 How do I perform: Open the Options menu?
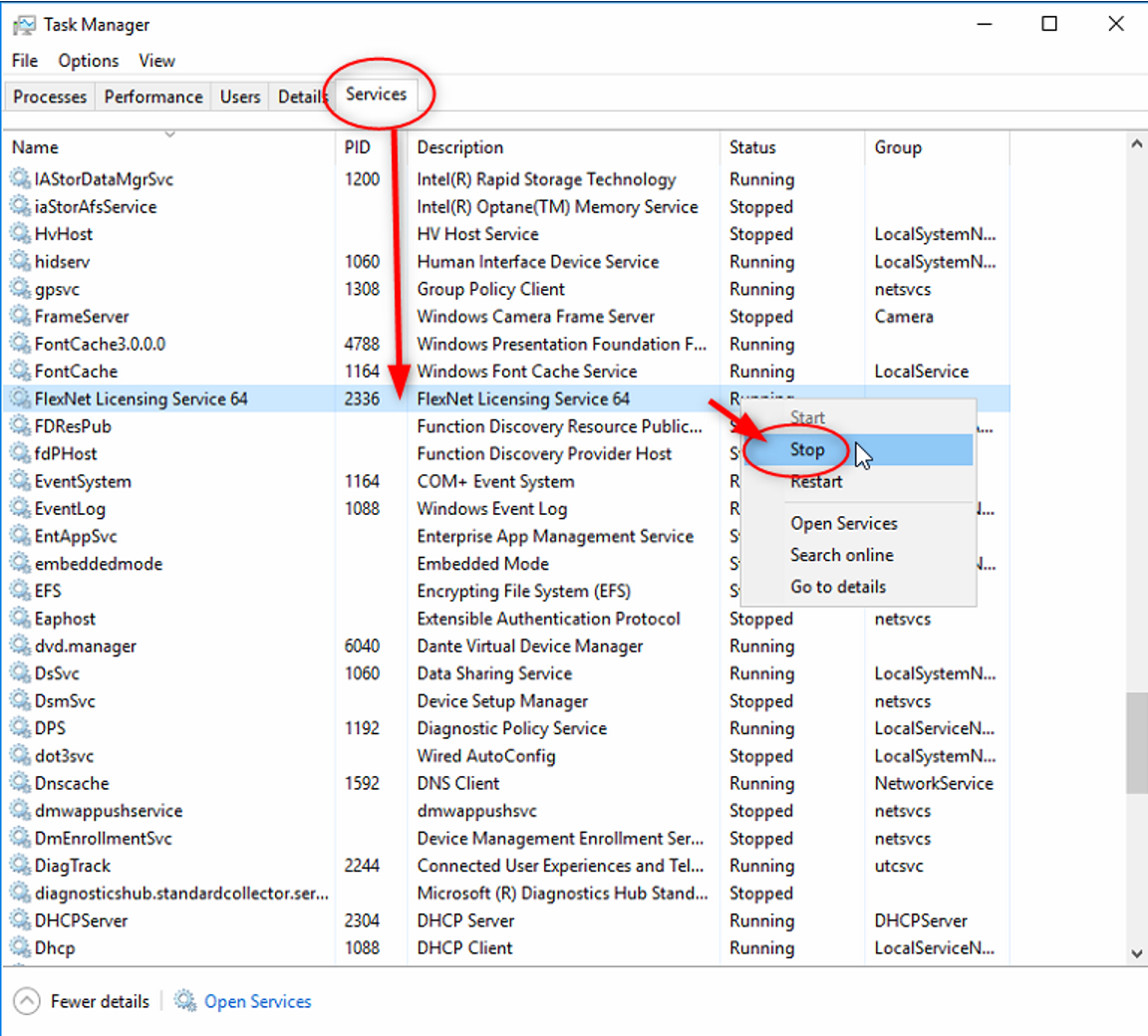[88, 61]
